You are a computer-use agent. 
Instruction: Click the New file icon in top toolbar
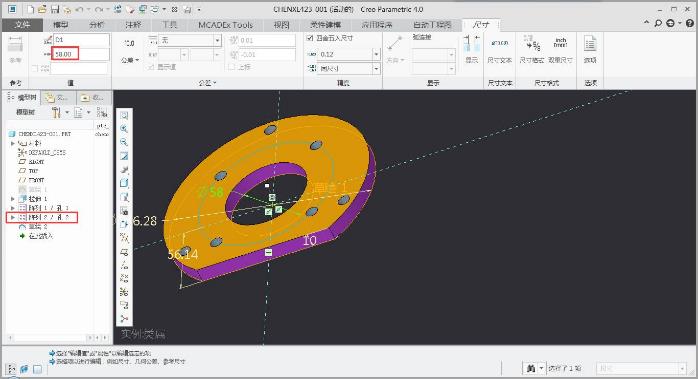[x=30, y=9]
